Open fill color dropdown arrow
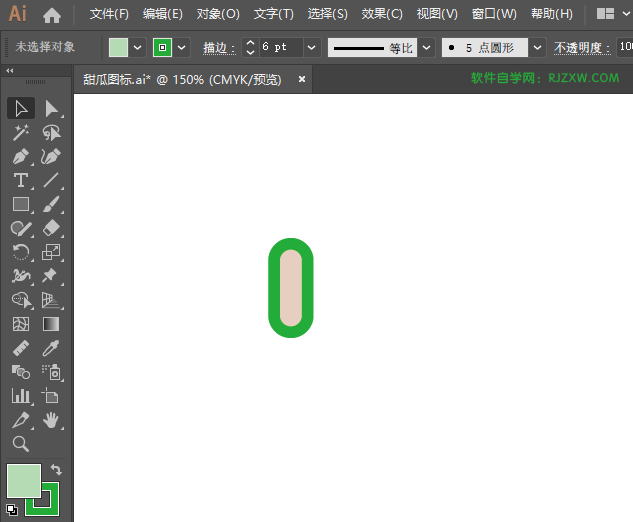 point(138,48)
